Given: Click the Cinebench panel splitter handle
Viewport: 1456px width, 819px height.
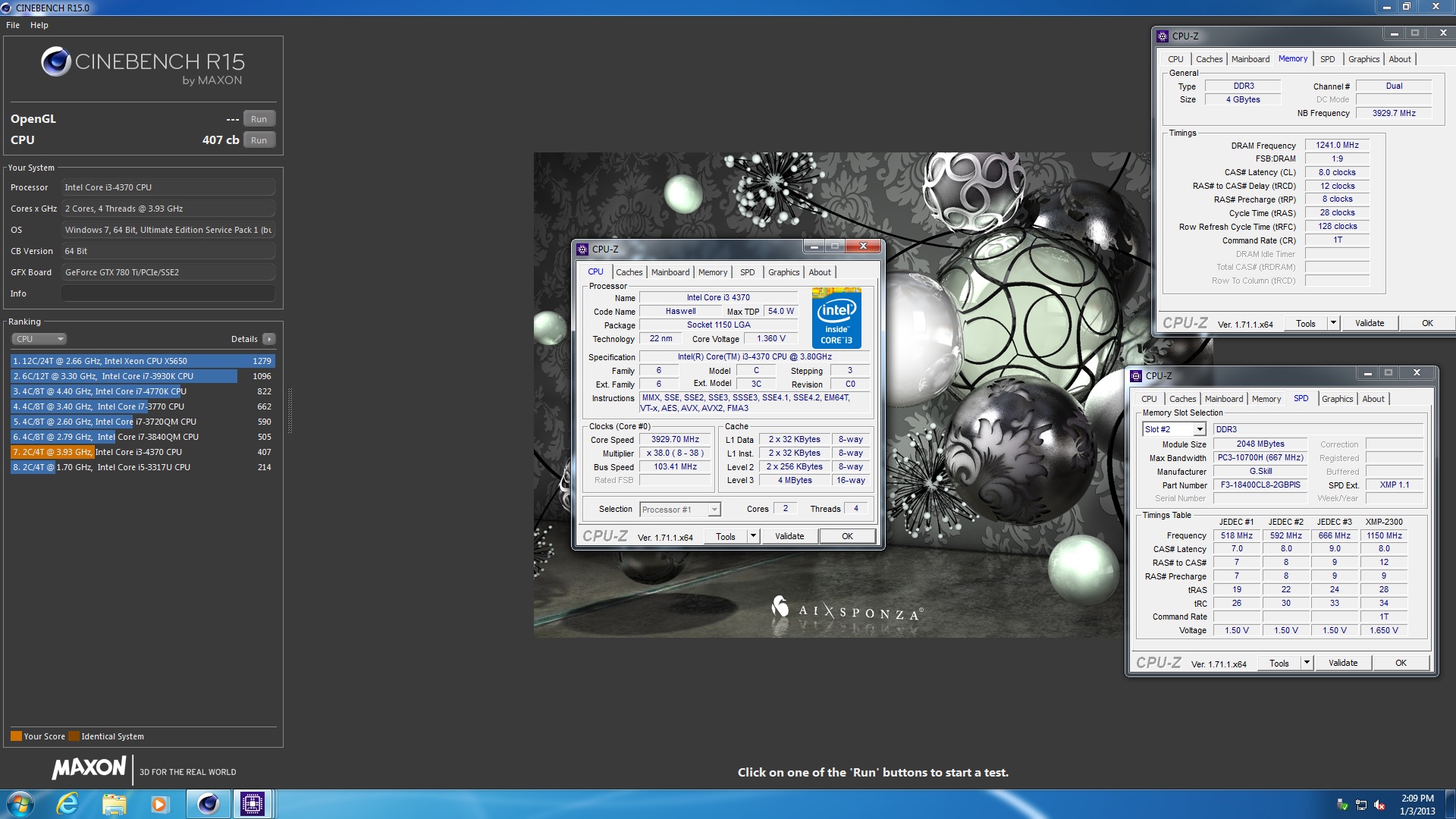Looking at the screenshot, I should [289, 412].
